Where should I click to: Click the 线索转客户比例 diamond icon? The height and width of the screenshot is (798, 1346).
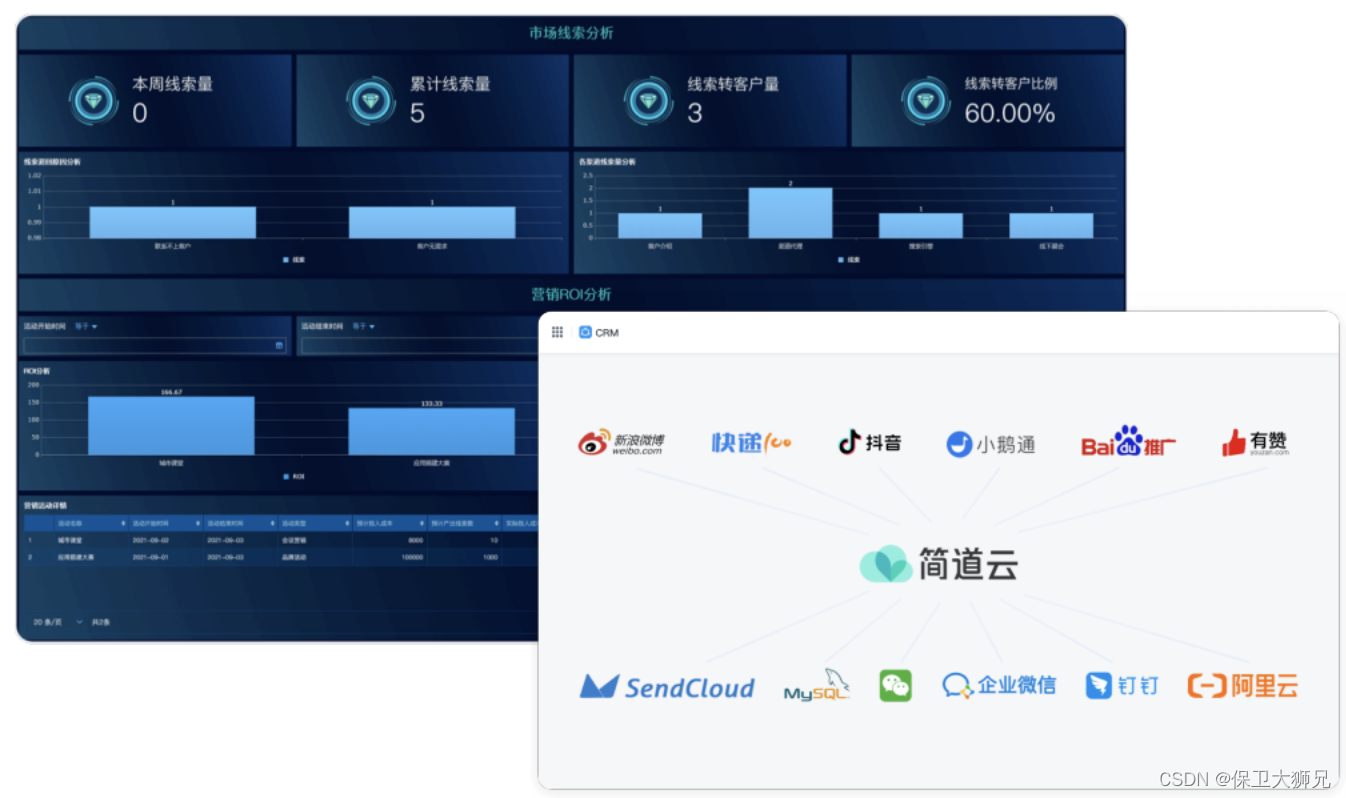tap(925, 101)
